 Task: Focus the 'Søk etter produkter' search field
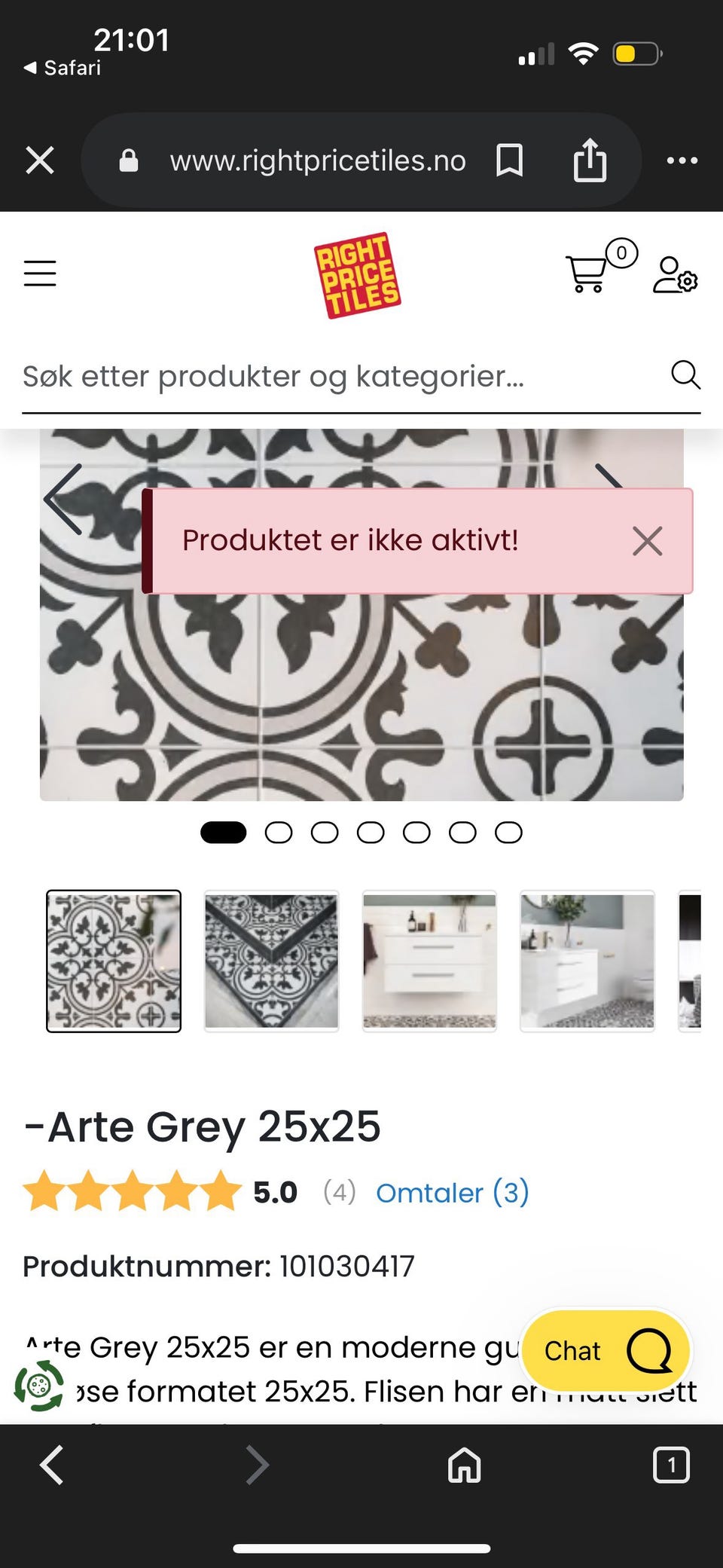tap(343, 376)
